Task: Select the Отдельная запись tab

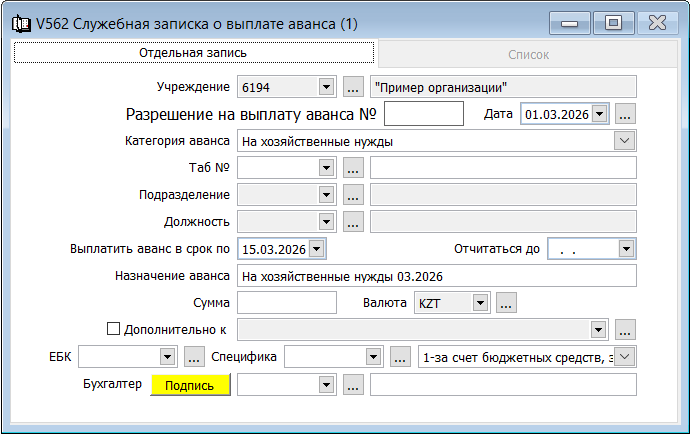Action: [193, 53]
